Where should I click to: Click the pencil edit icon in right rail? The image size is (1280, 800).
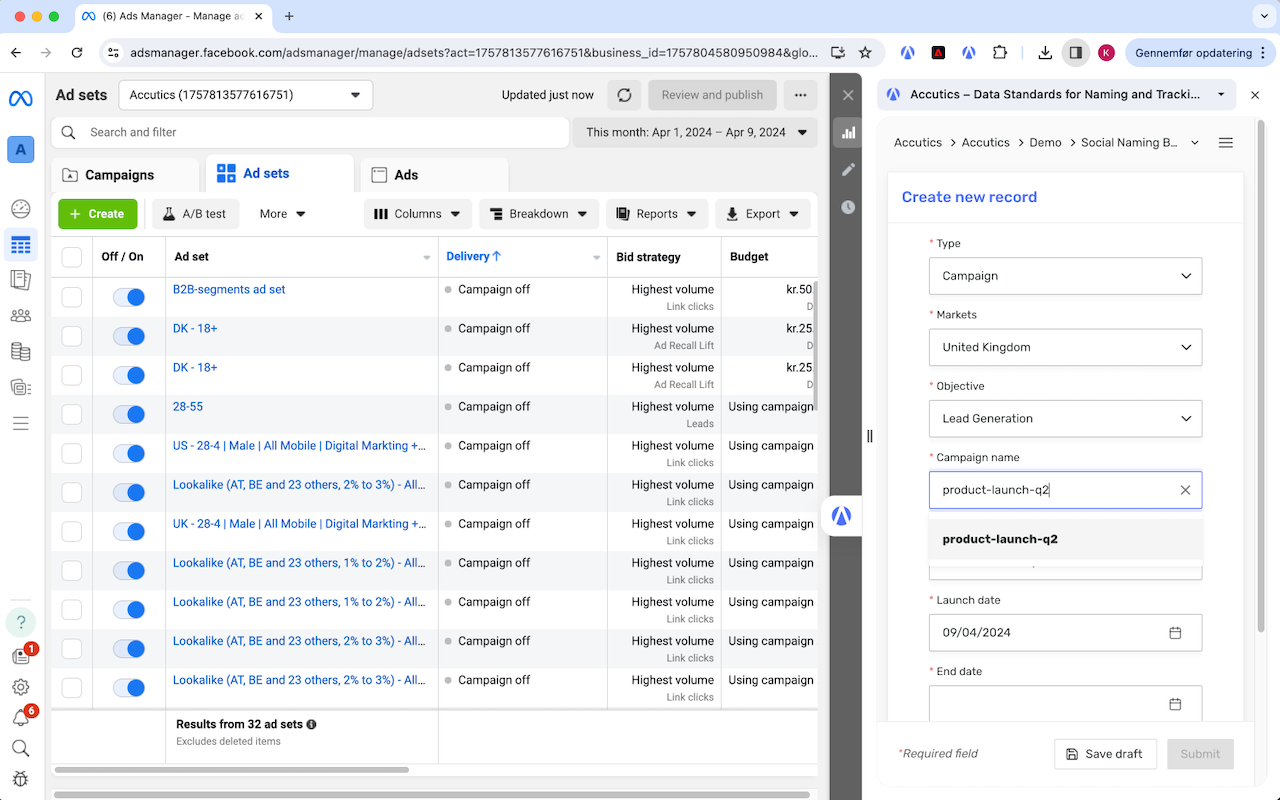point(848,170)
